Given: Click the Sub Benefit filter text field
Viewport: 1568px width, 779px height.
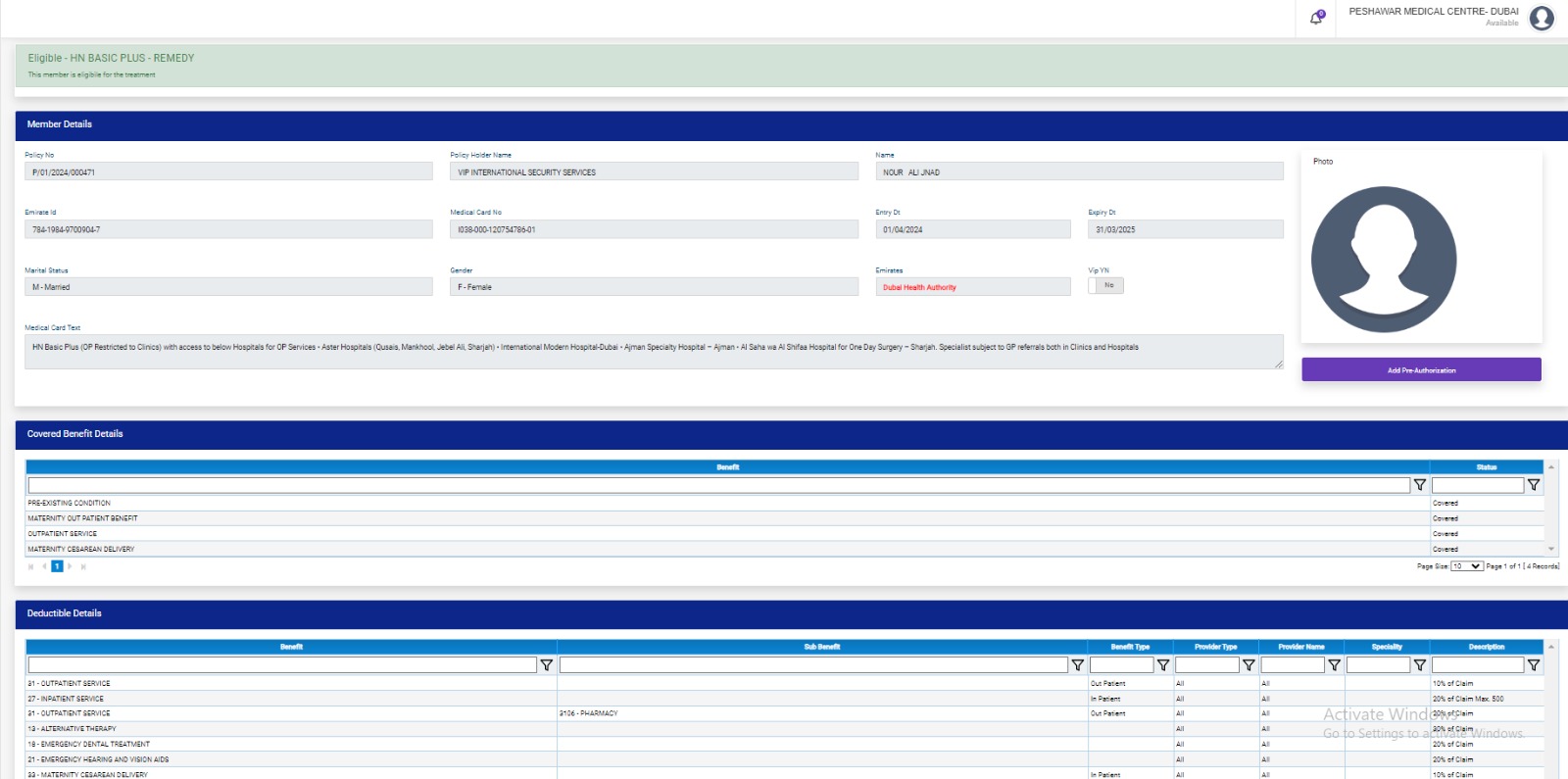Looking at the screenshot, I should [x=813, y=664].
